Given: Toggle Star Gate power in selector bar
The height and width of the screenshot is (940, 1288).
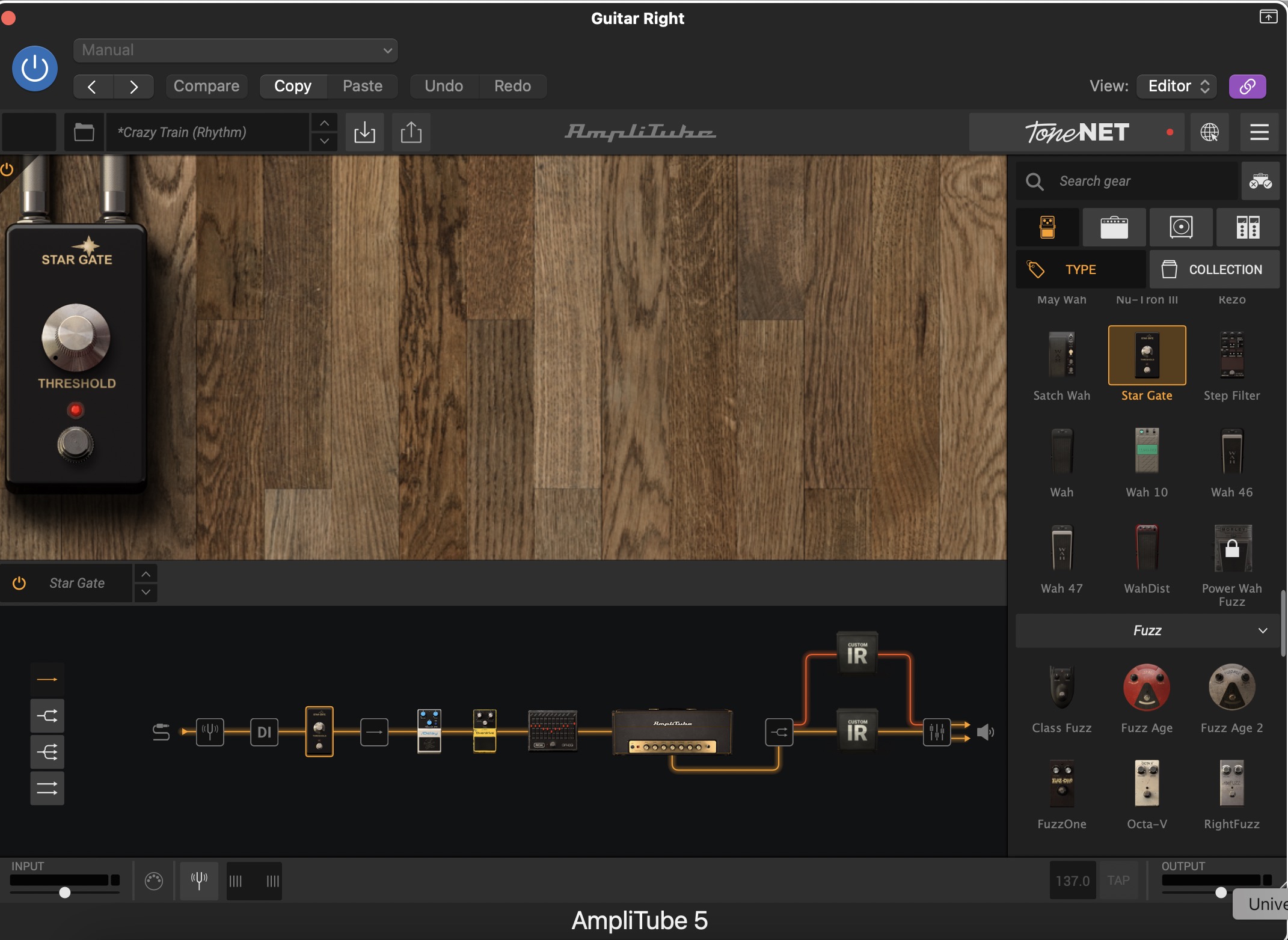Looking at the screenshot, I should click(x=19, y=583).
